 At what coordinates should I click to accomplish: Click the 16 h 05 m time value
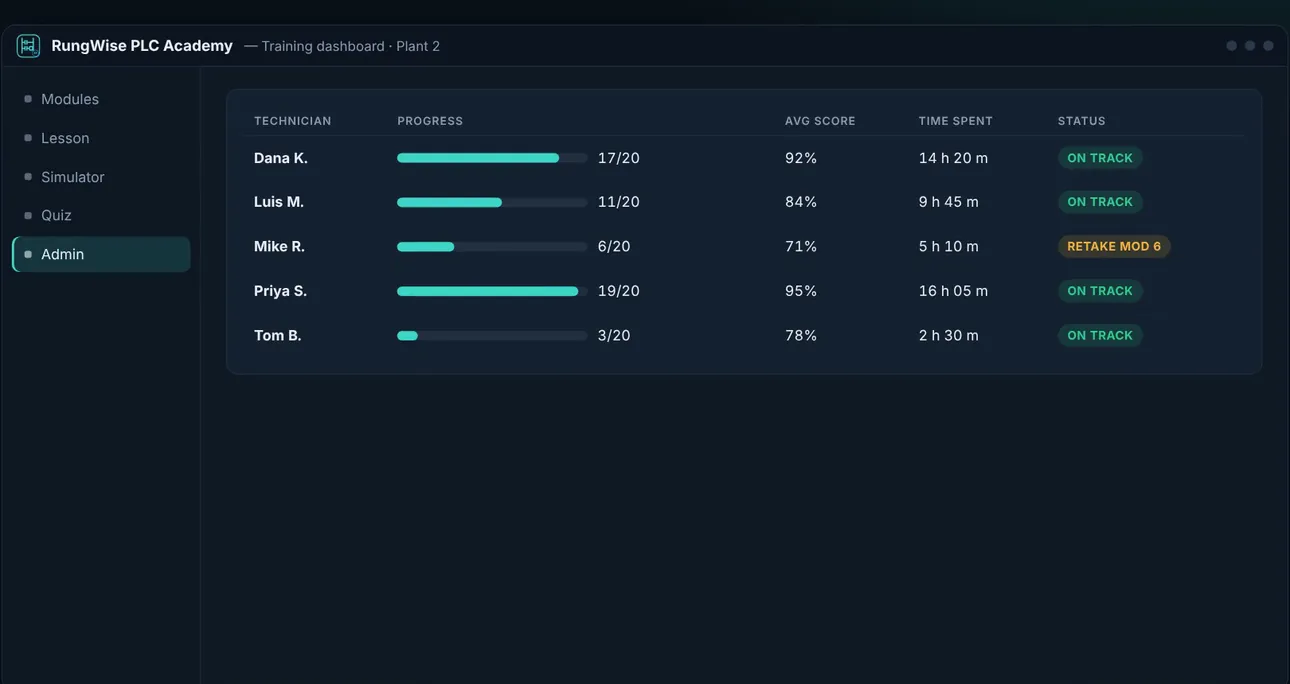(954, 291)
